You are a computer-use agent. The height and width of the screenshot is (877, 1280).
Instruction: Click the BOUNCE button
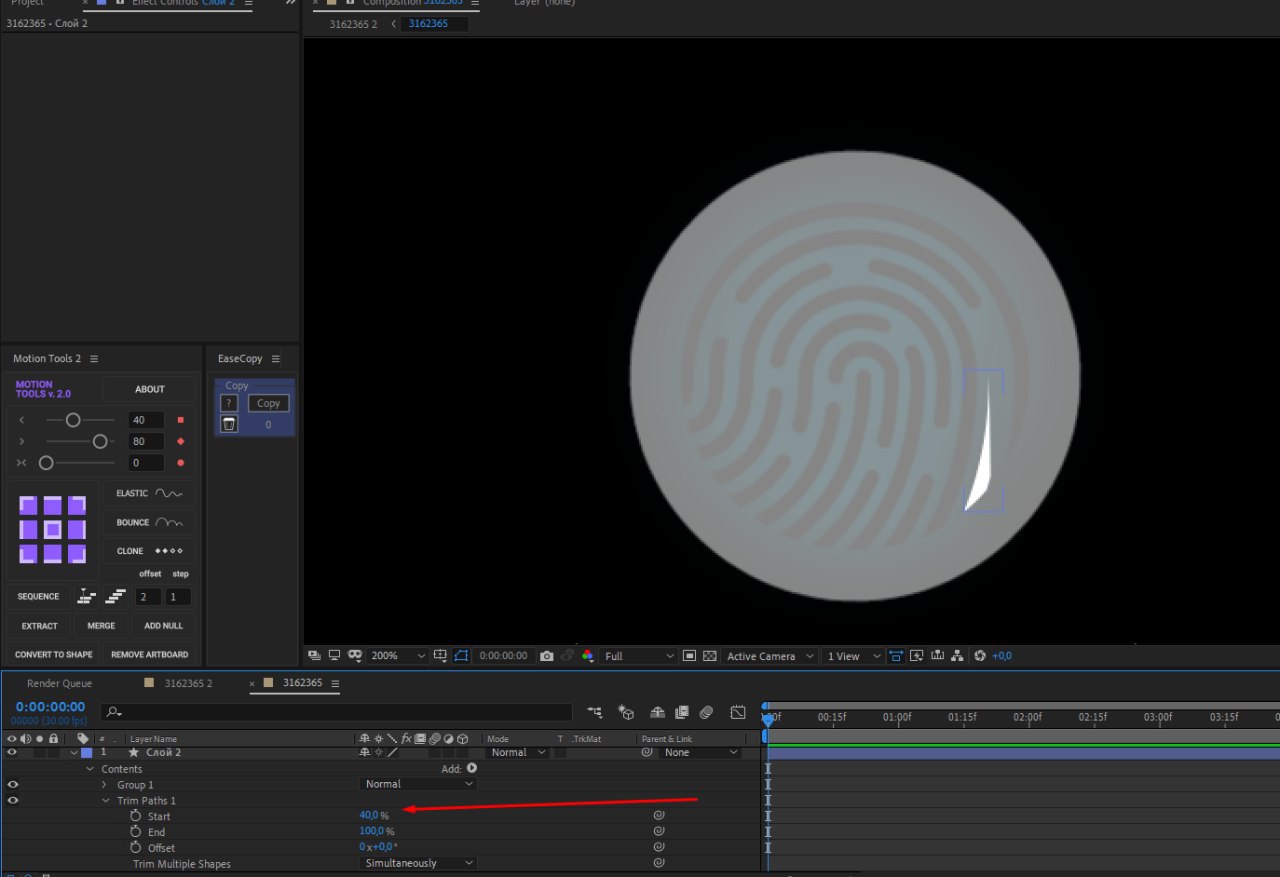pyautogui.click(x=150, y=522)
